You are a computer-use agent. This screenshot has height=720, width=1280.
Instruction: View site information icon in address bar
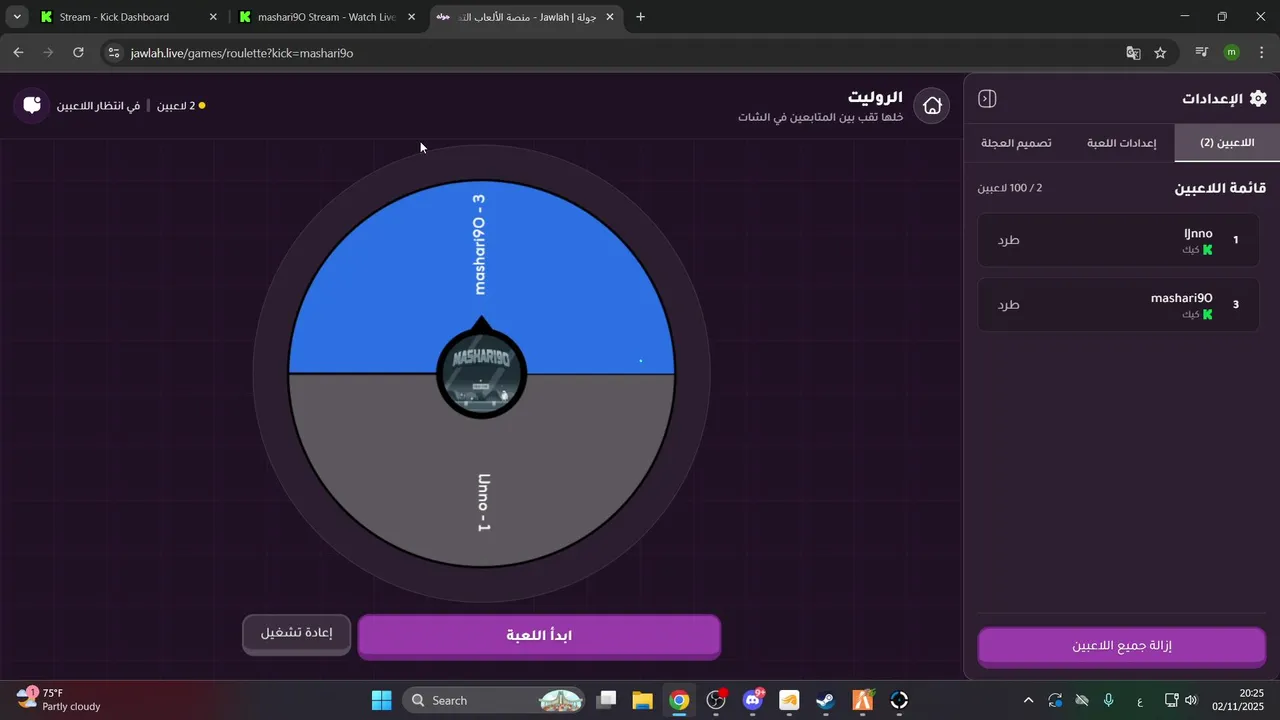[114, 53]
